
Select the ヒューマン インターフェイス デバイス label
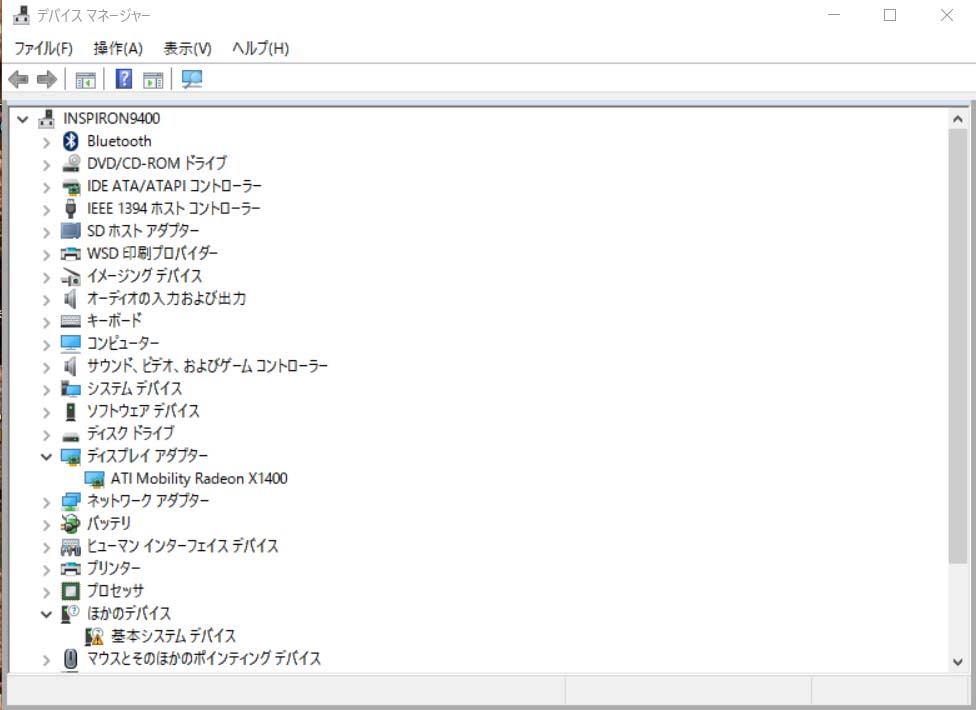tap(182, 546)
